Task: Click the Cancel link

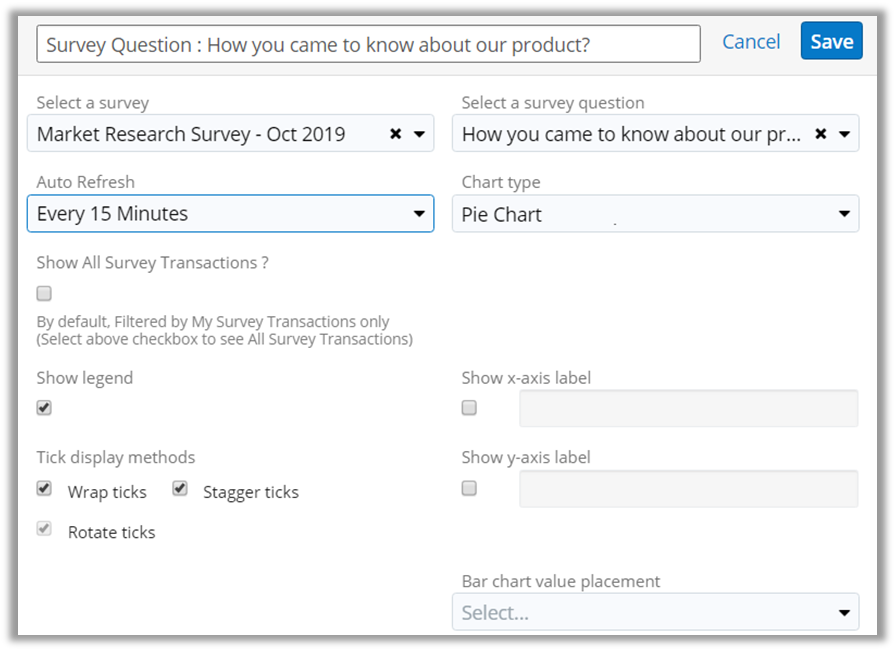Action: click(x=751, y=42)
